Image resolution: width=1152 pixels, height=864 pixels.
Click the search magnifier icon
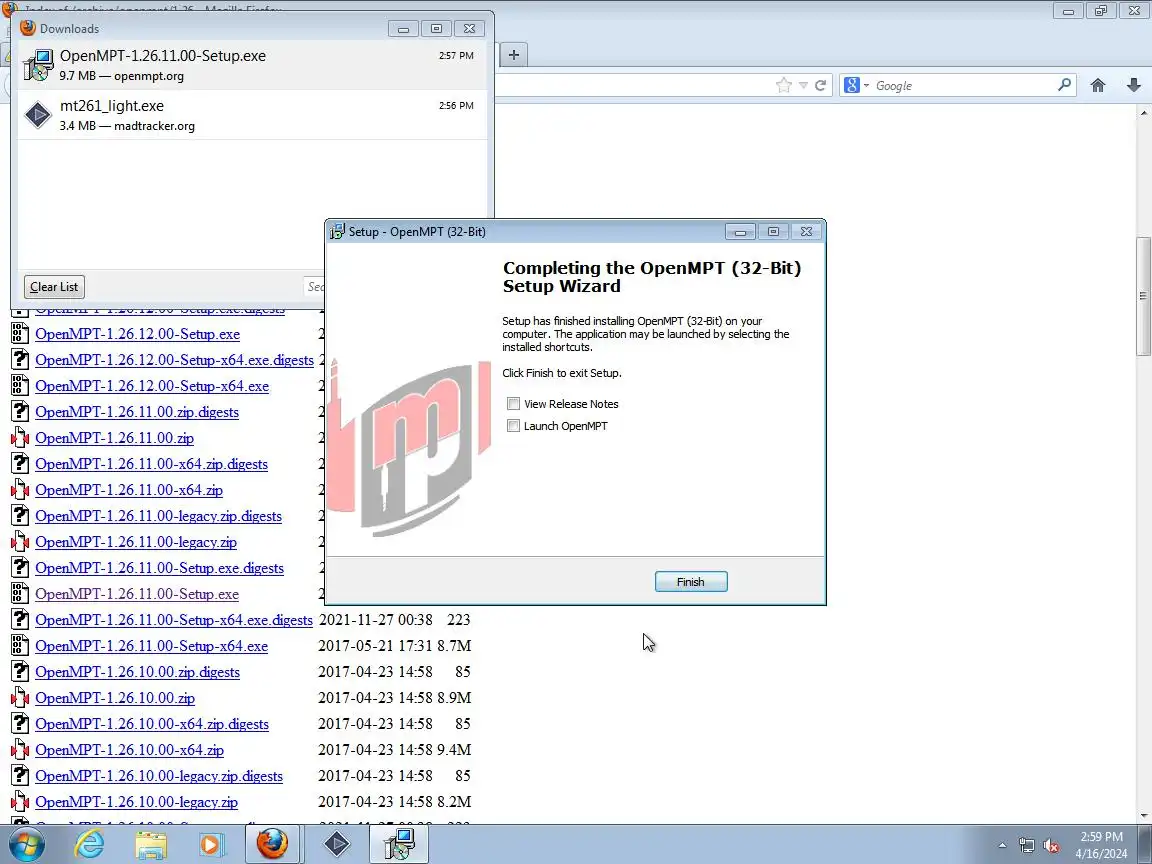click(1064, 85)
